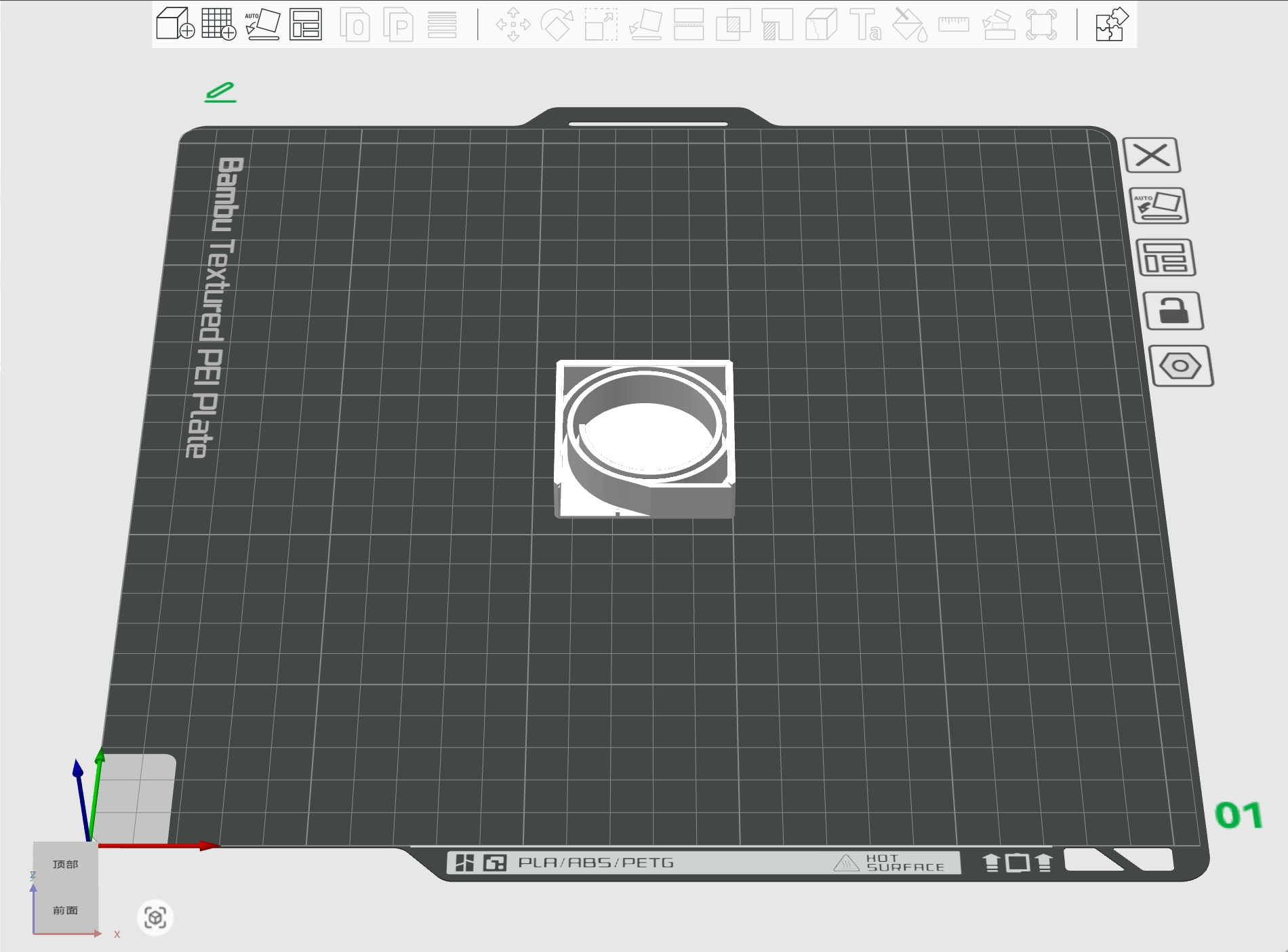Toggle the plate lock icon

1173,311
